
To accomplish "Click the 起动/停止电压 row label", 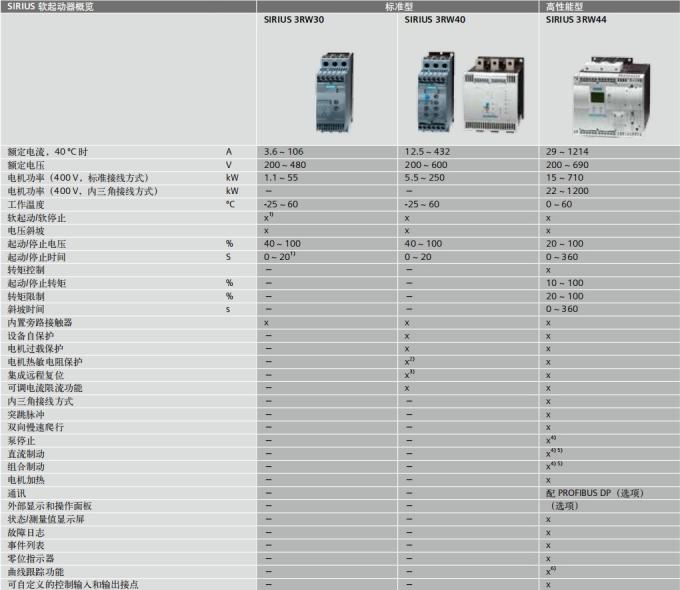I will pos(36,244).
